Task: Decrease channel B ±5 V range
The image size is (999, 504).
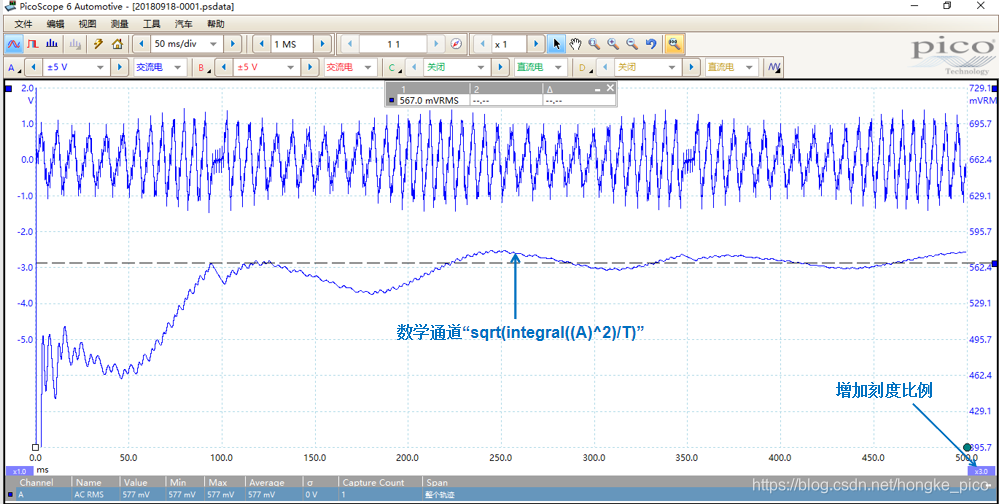Action: point(223,67)
